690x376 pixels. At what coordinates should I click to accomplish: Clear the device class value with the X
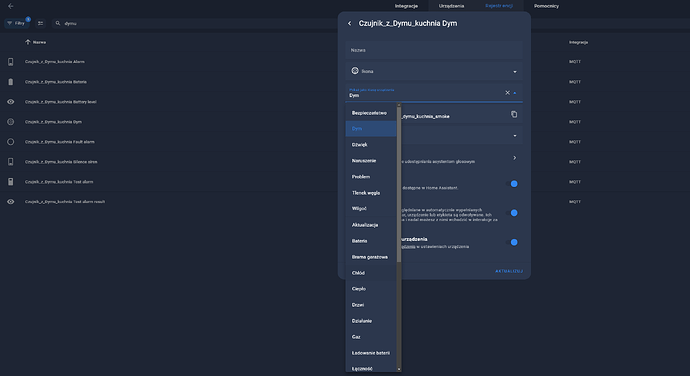coord(507,93)
